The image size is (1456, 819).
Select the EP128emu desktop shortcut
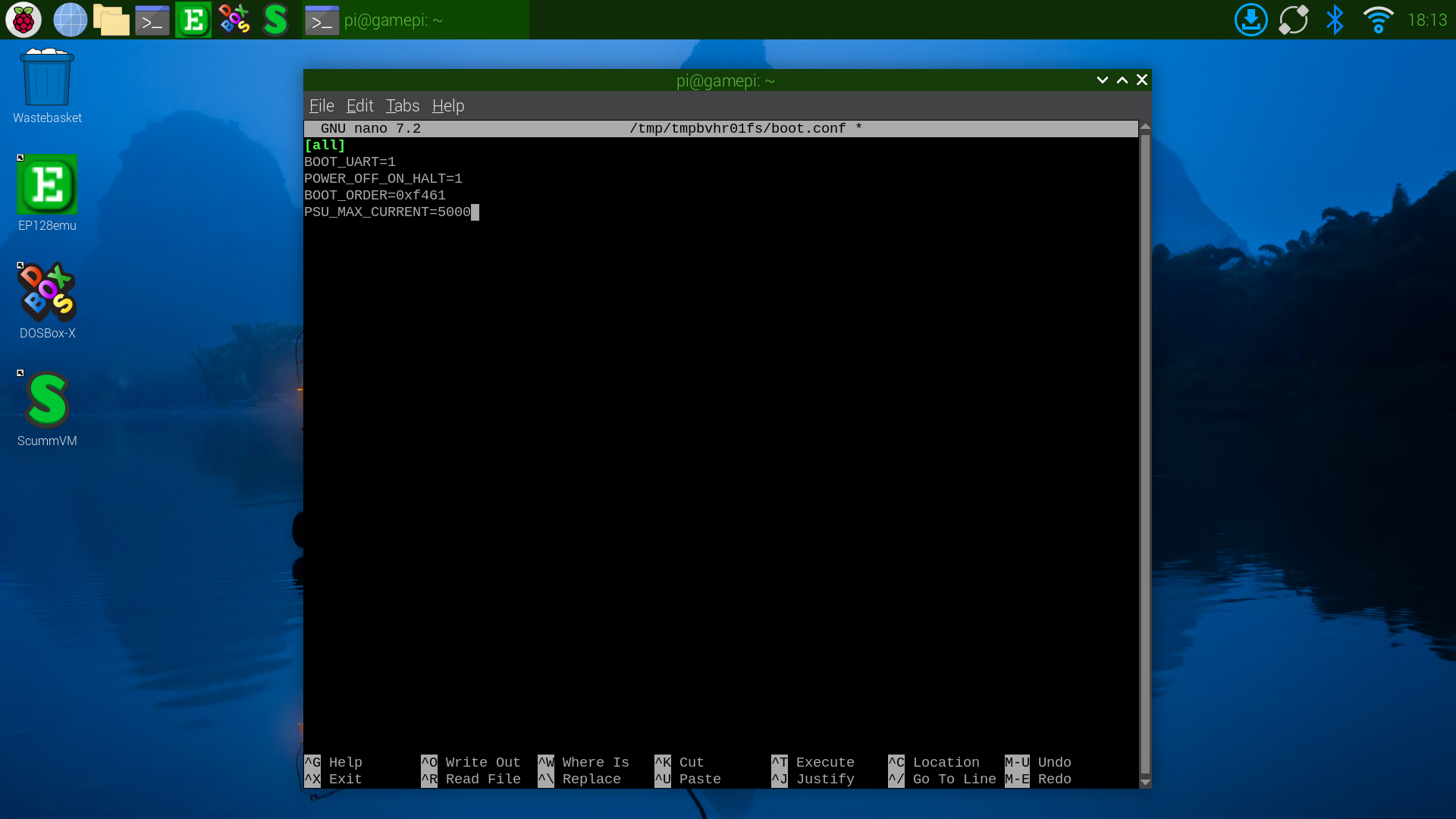pos(47,193)
